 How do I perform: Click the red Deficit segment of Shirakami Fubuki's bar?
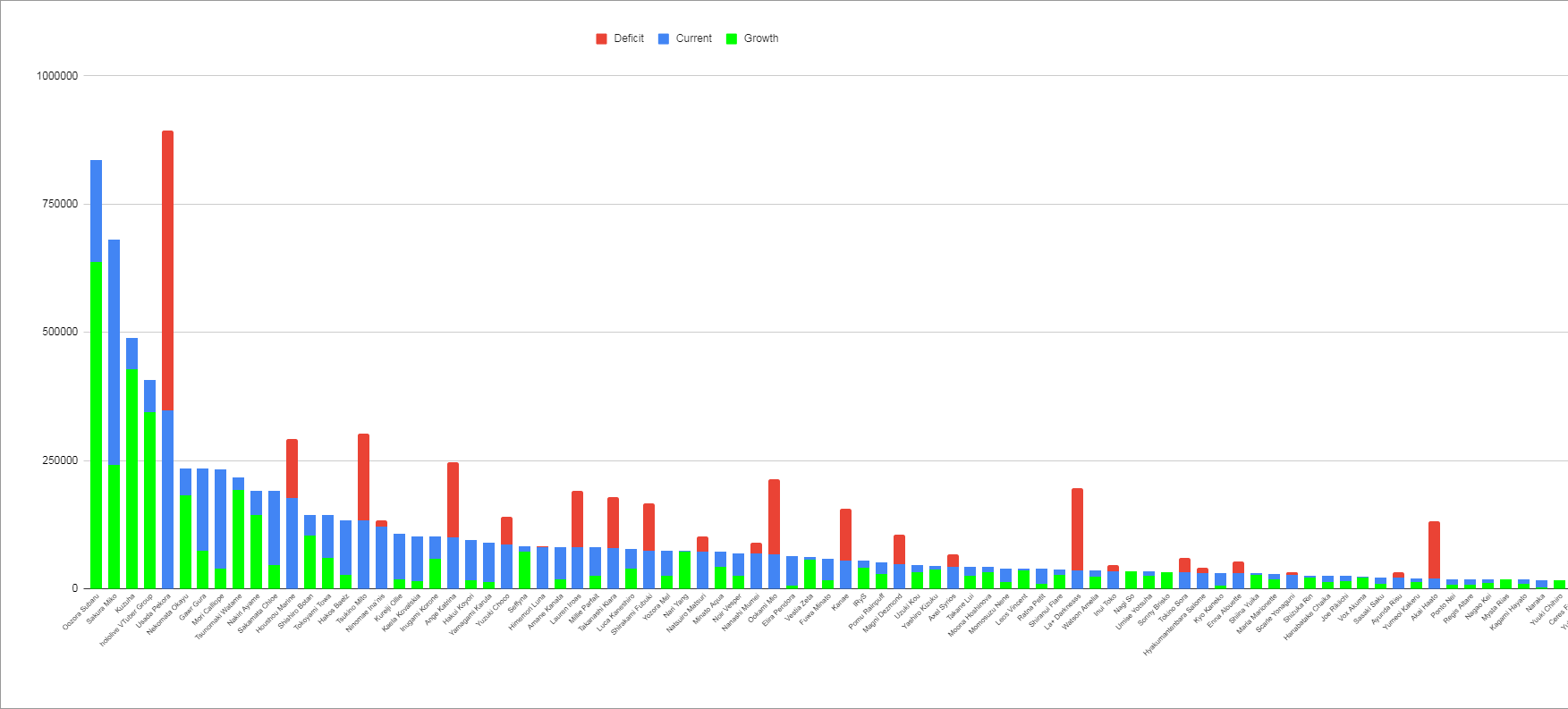(648, 527)
